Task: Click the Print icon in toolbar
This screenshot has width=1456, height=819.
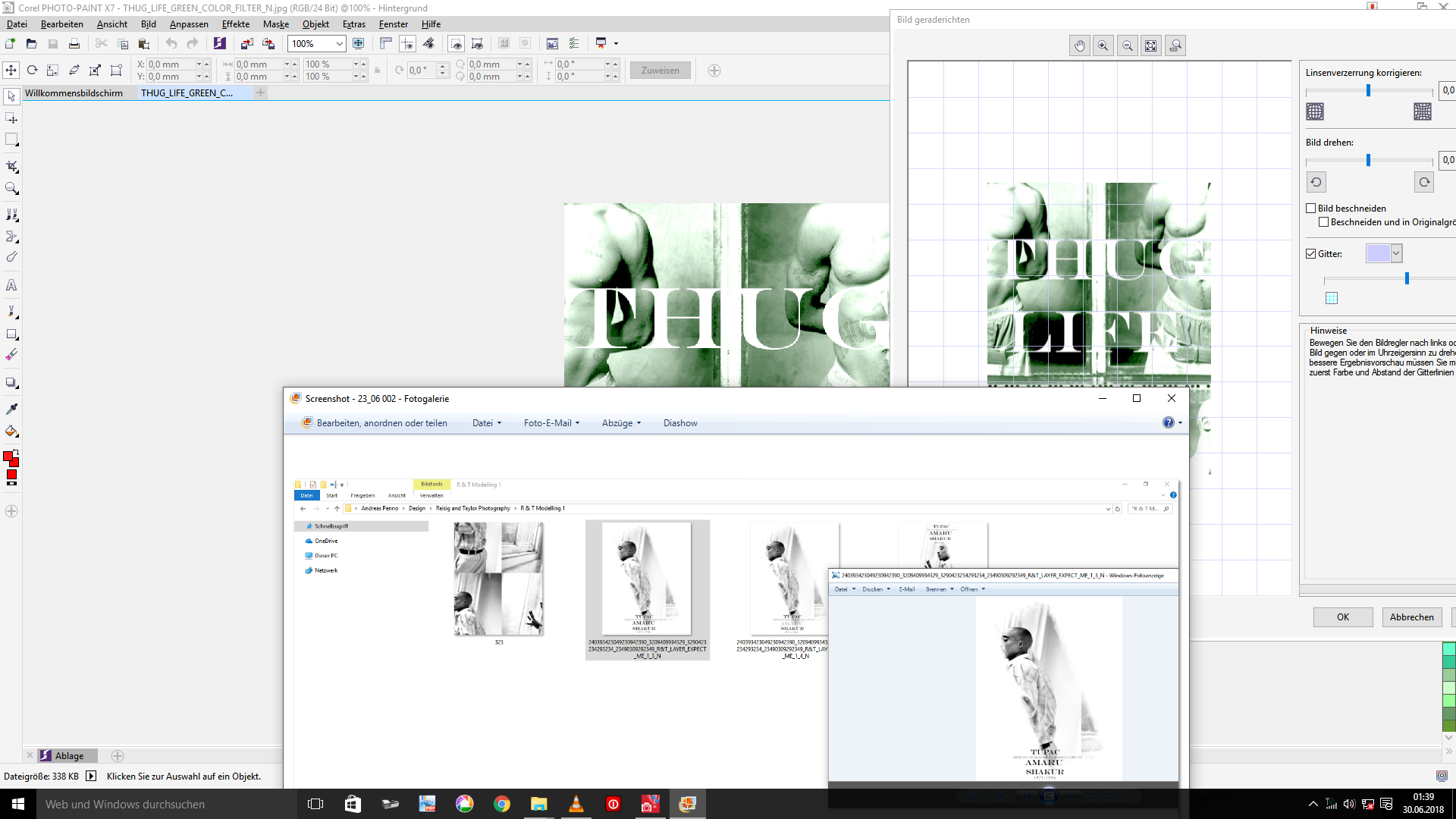Action: (74, 43)
